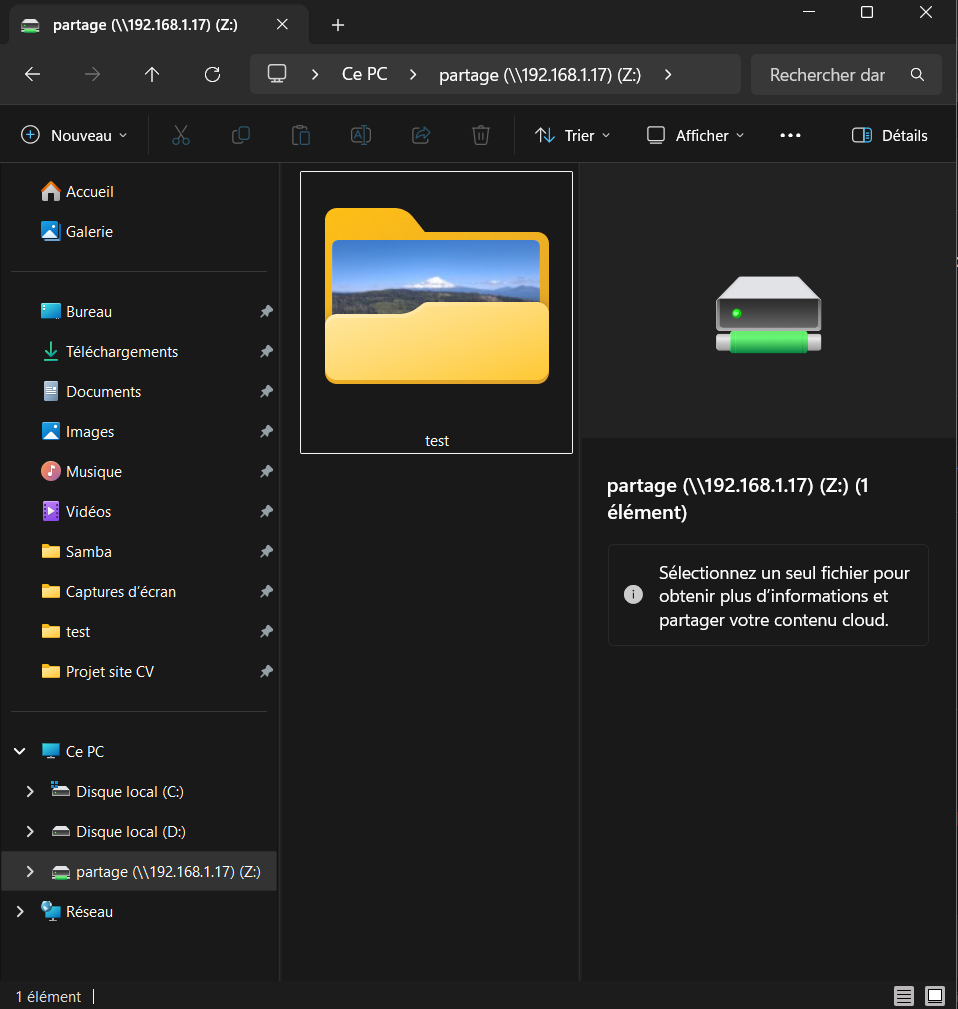Switch to details list view in status bar
The width and height of the screenshot is (958, 1009).
[x=904, y=996]
